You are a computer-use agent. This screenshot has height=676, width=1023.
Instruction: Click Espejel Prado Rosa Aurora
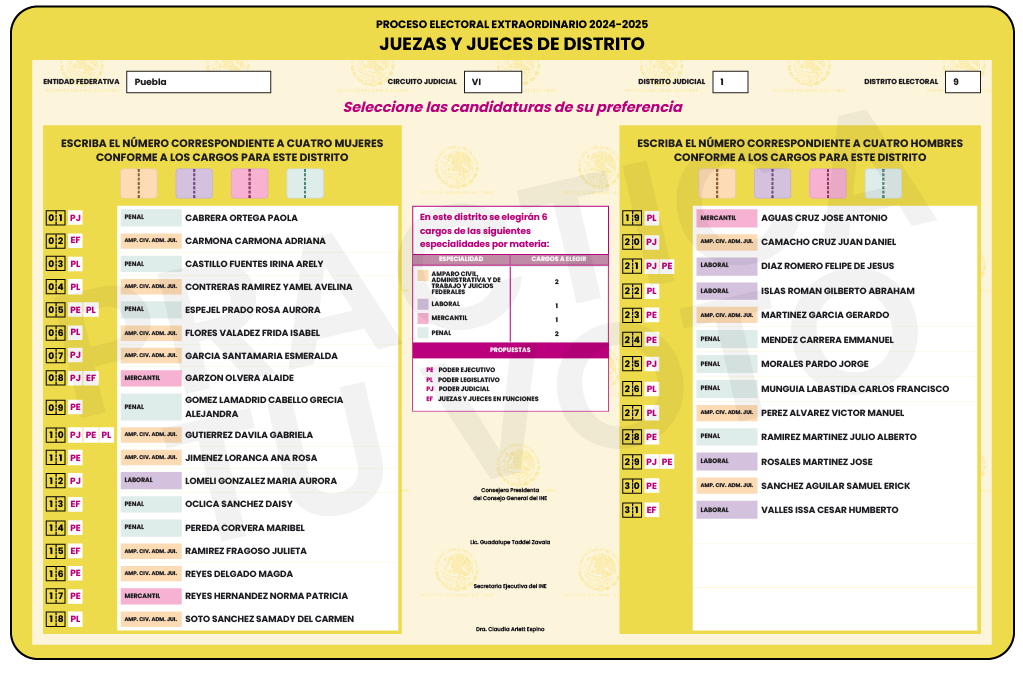[252, 310]
